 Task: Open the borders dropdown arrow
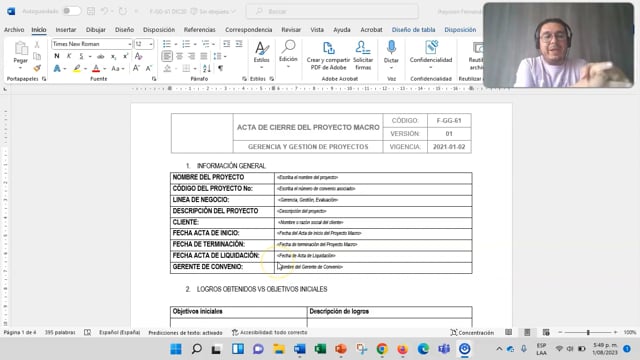click(195, 69)
